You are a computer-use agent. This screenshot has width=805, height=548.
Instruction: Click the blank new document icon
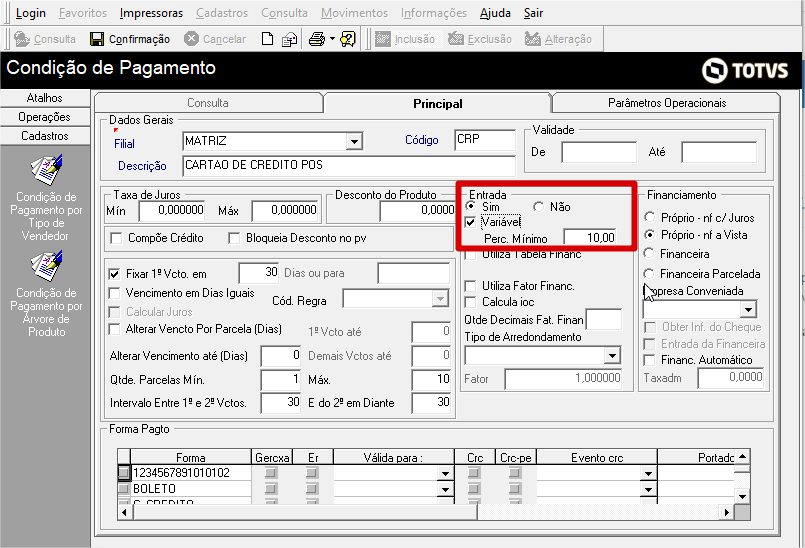pyautogui.click(x=267, y=39)
